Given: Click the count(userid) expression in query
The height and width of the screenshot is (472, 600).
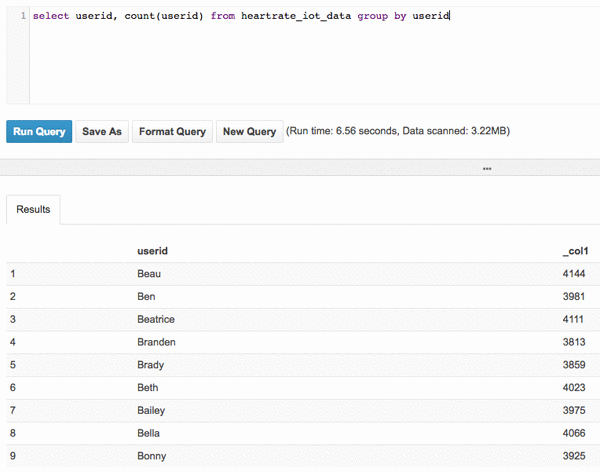Looking at the screenshot, I should pyautogui.click(x=164, y=16).
